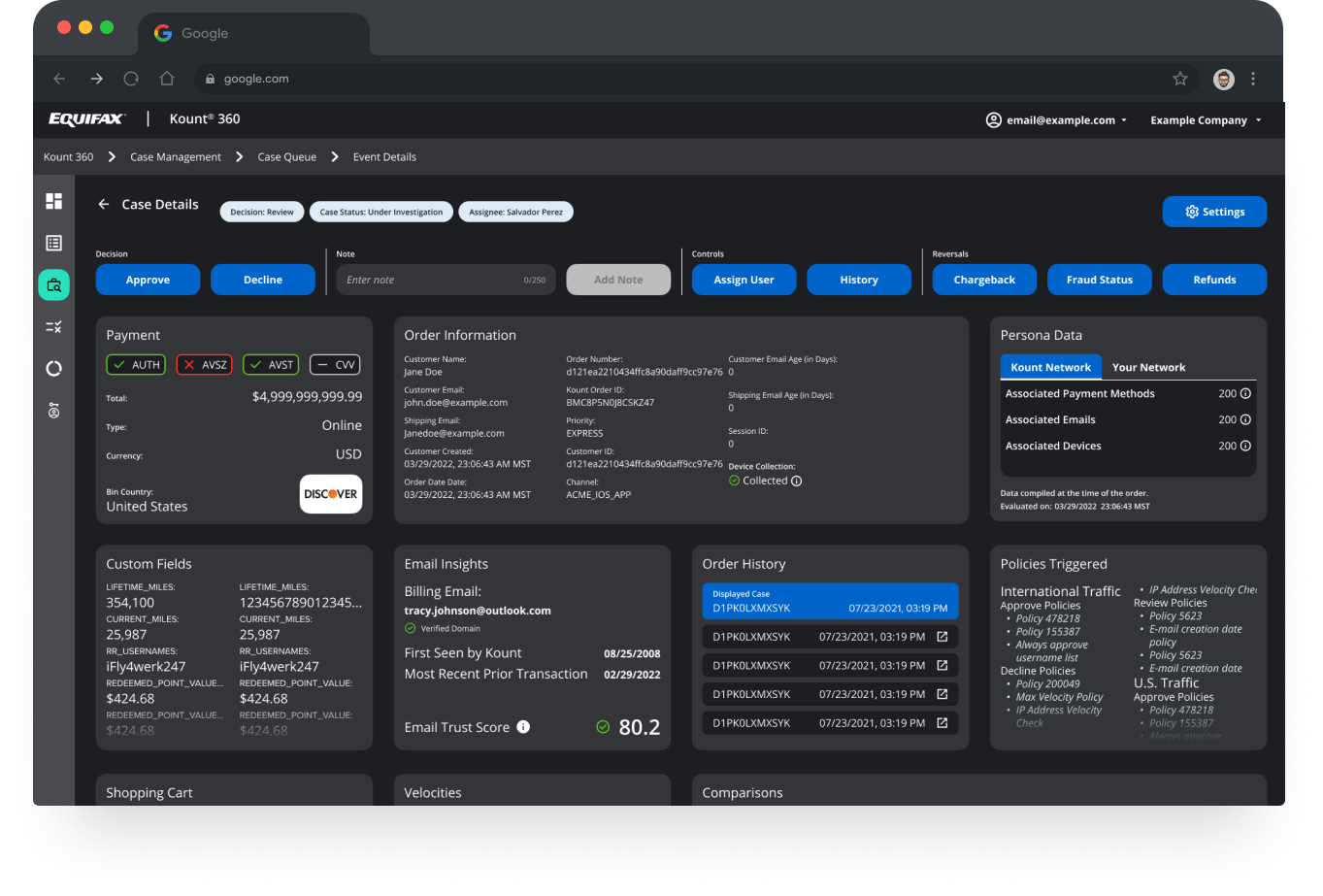1323x896 pixels.
Task: Decline the case
Action: [x=263, y=280]
